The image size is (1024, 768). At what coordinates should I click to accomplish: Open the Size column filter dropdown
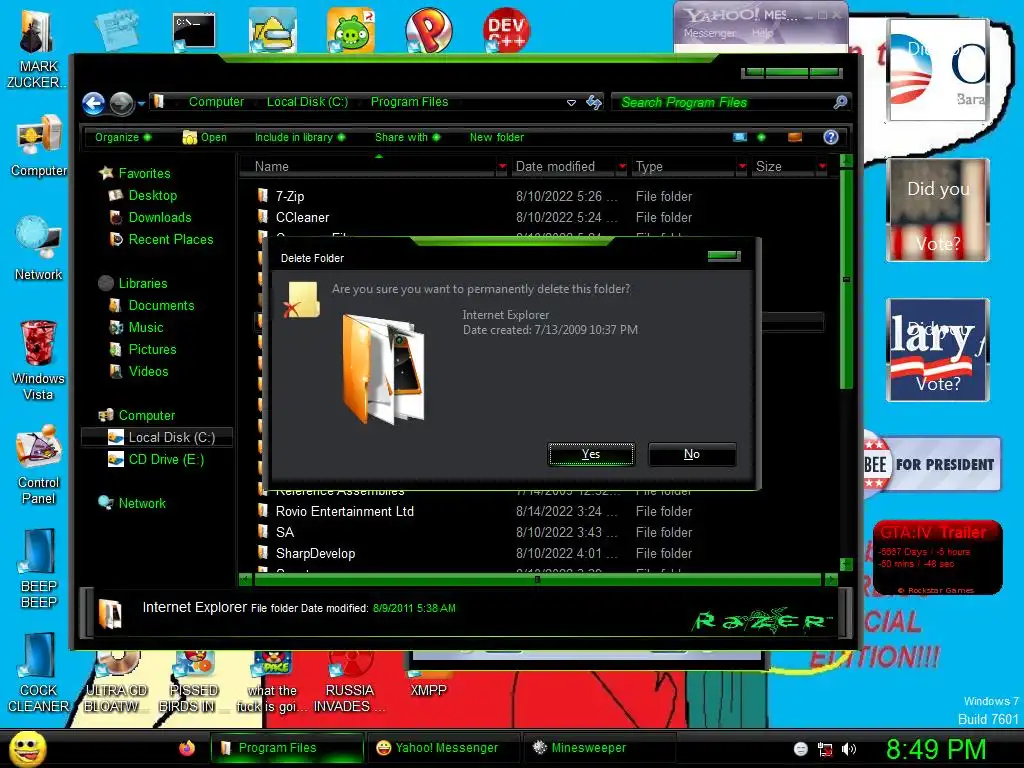click(x=822, y=167)
